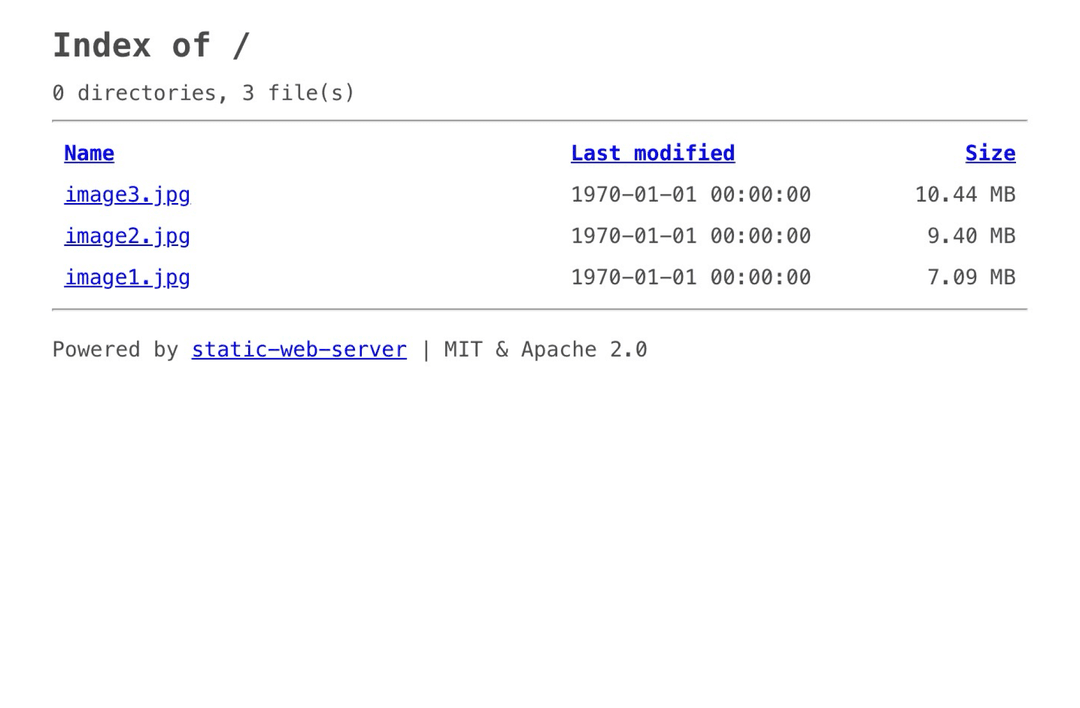Click image2.jpg's last modified timestamp
The width and height of the screenshot is (1080, 708).
coord(690,236)
